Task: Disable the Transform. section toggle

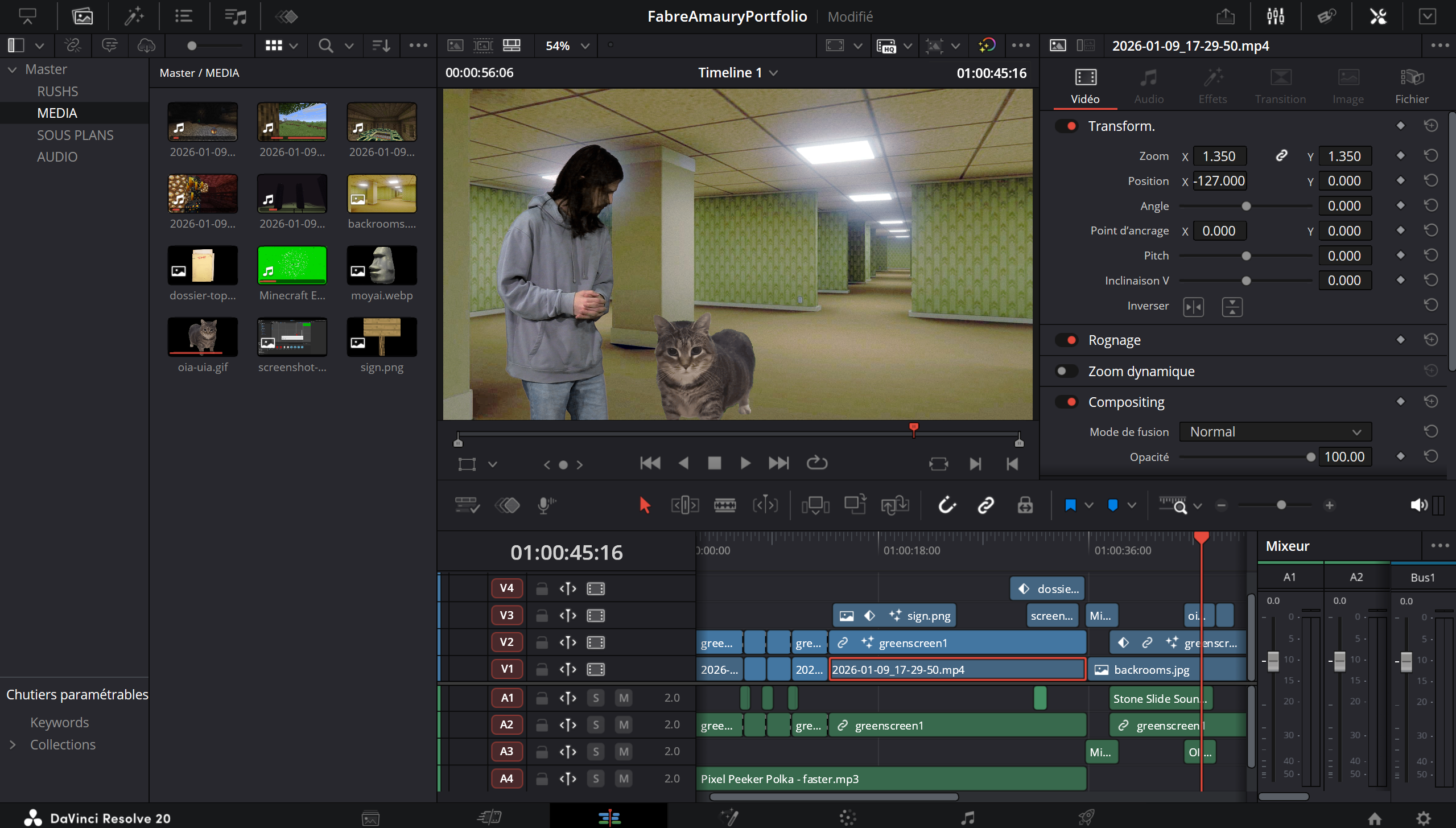Action: [1067, 126]
